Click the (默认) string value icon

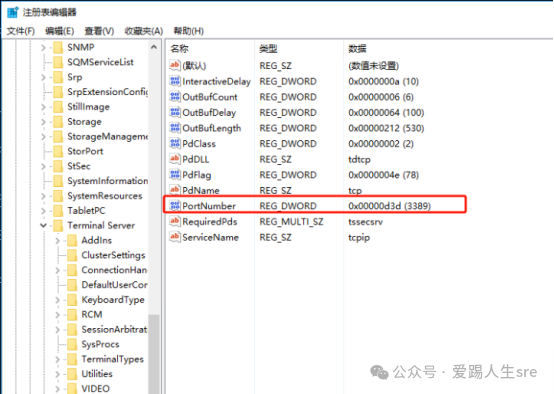[x=175, y=65]
